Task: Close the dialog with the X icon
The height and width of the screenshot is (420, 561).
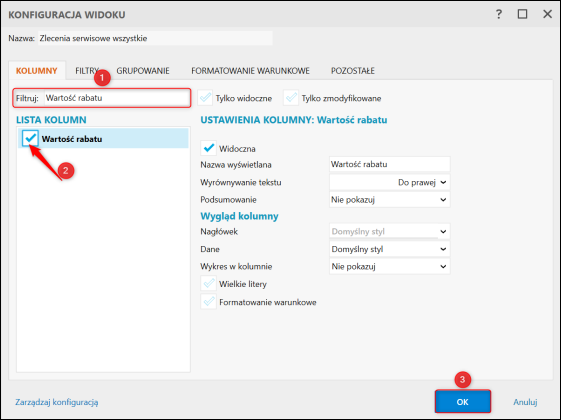Action: click(547, 14)
